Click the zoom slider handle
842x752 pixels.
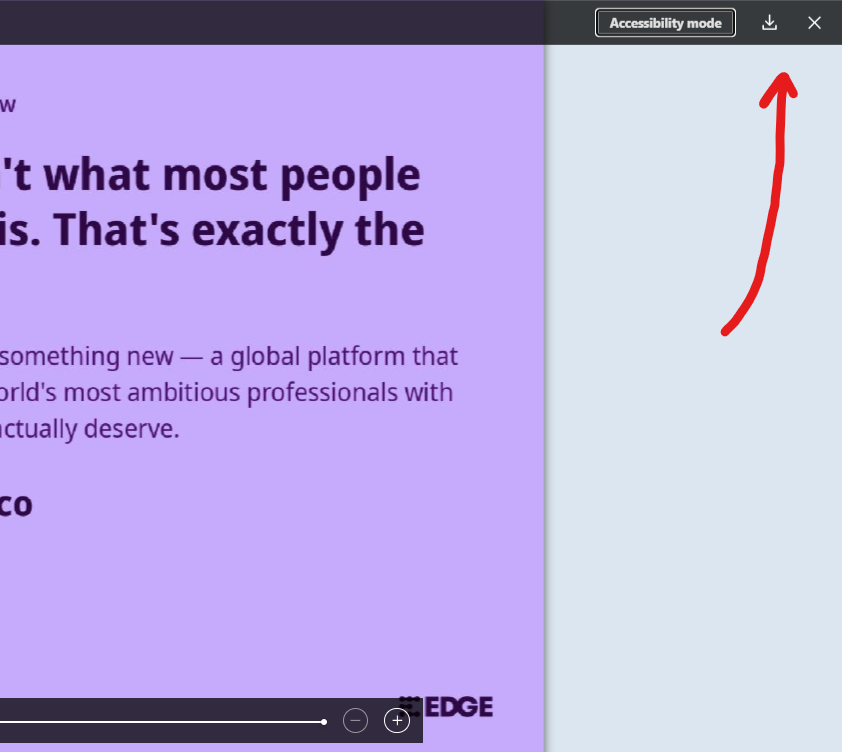pyautogui.click(x=324, y=721)
